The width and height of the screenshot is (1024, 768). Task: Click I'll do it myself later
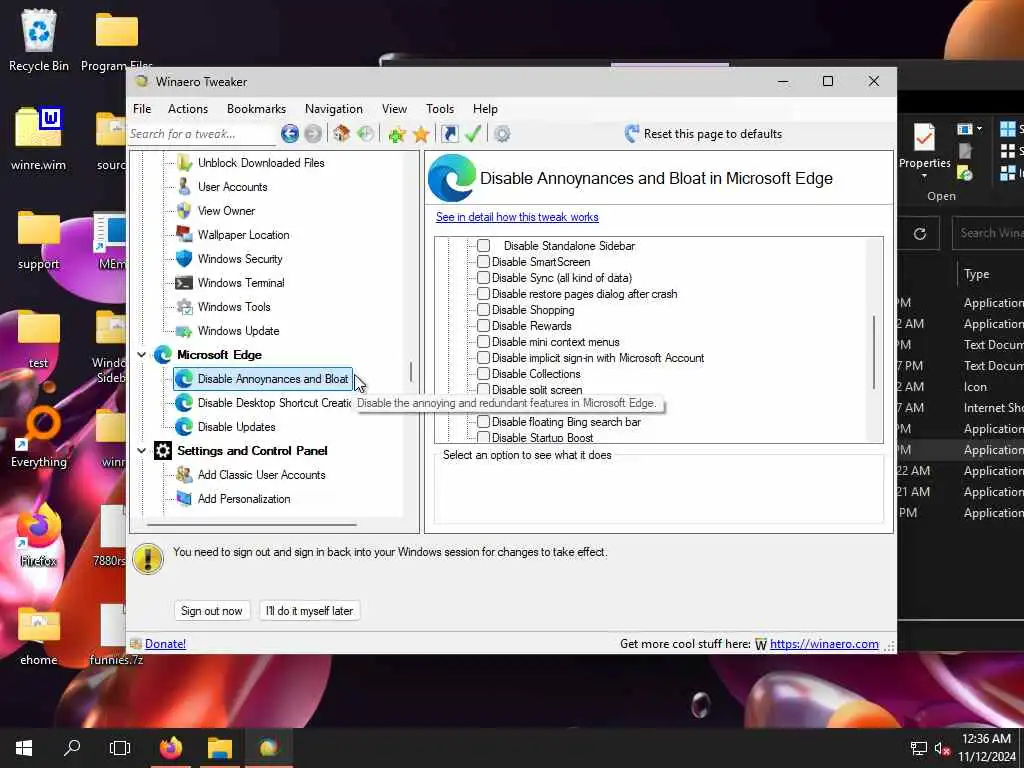tap(310, 611)
